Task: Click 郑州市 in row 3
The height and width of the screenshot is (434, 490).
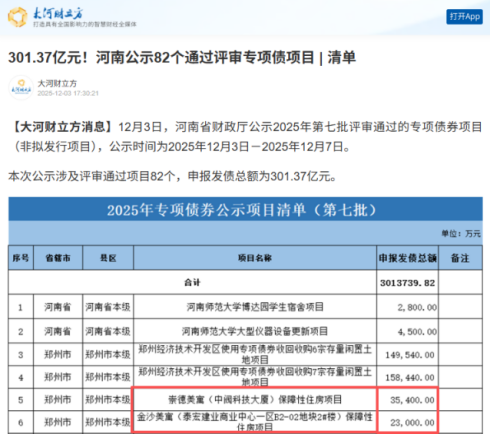Action: [58, 354]
